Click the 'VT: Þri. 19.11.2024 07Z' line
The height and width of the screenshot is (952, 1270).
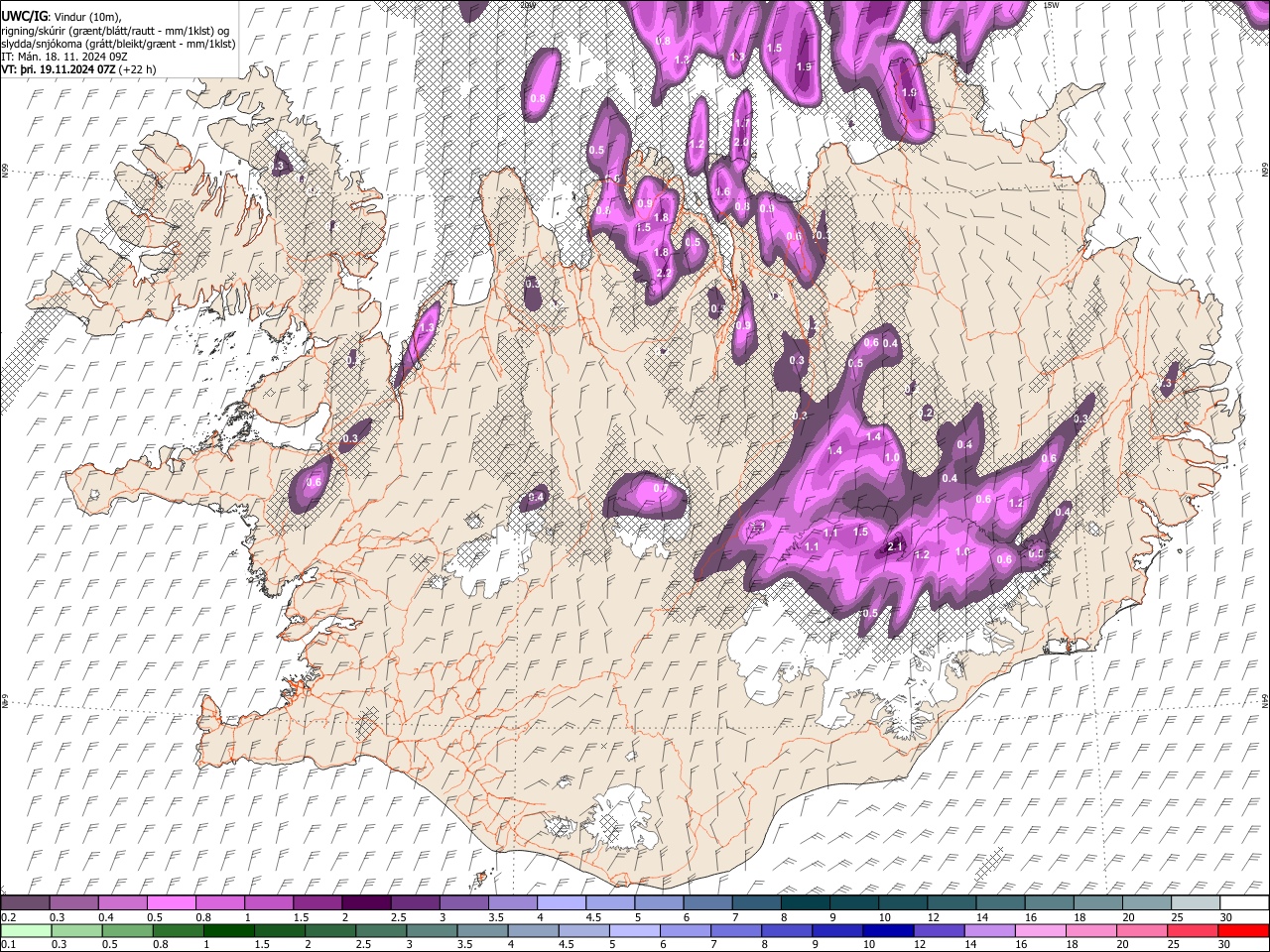pyautogui.click(x=59, y=69)
